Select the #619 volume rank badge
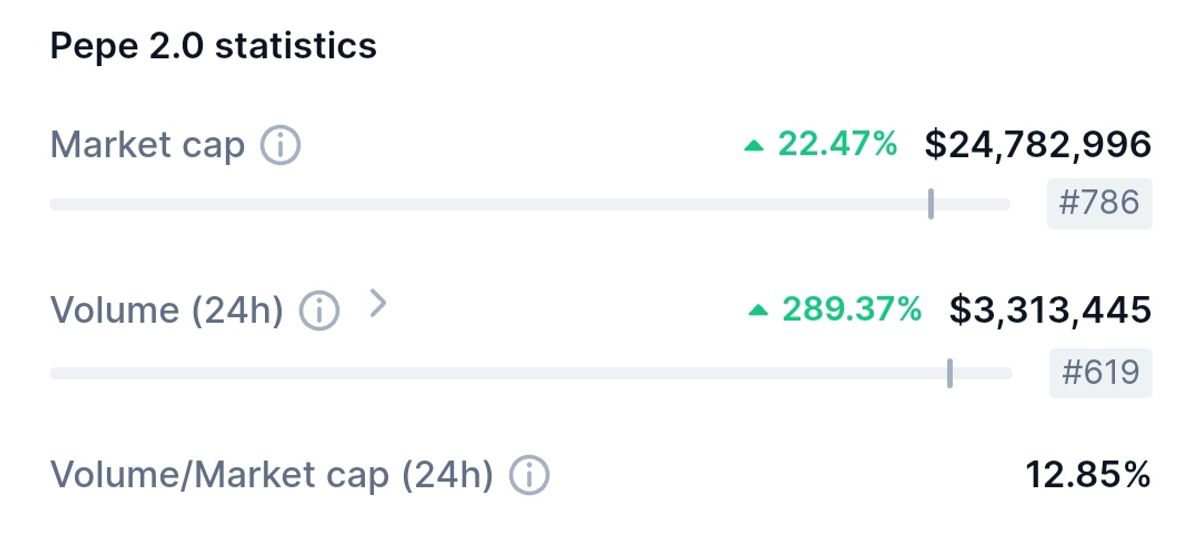 click(1100, 373)
